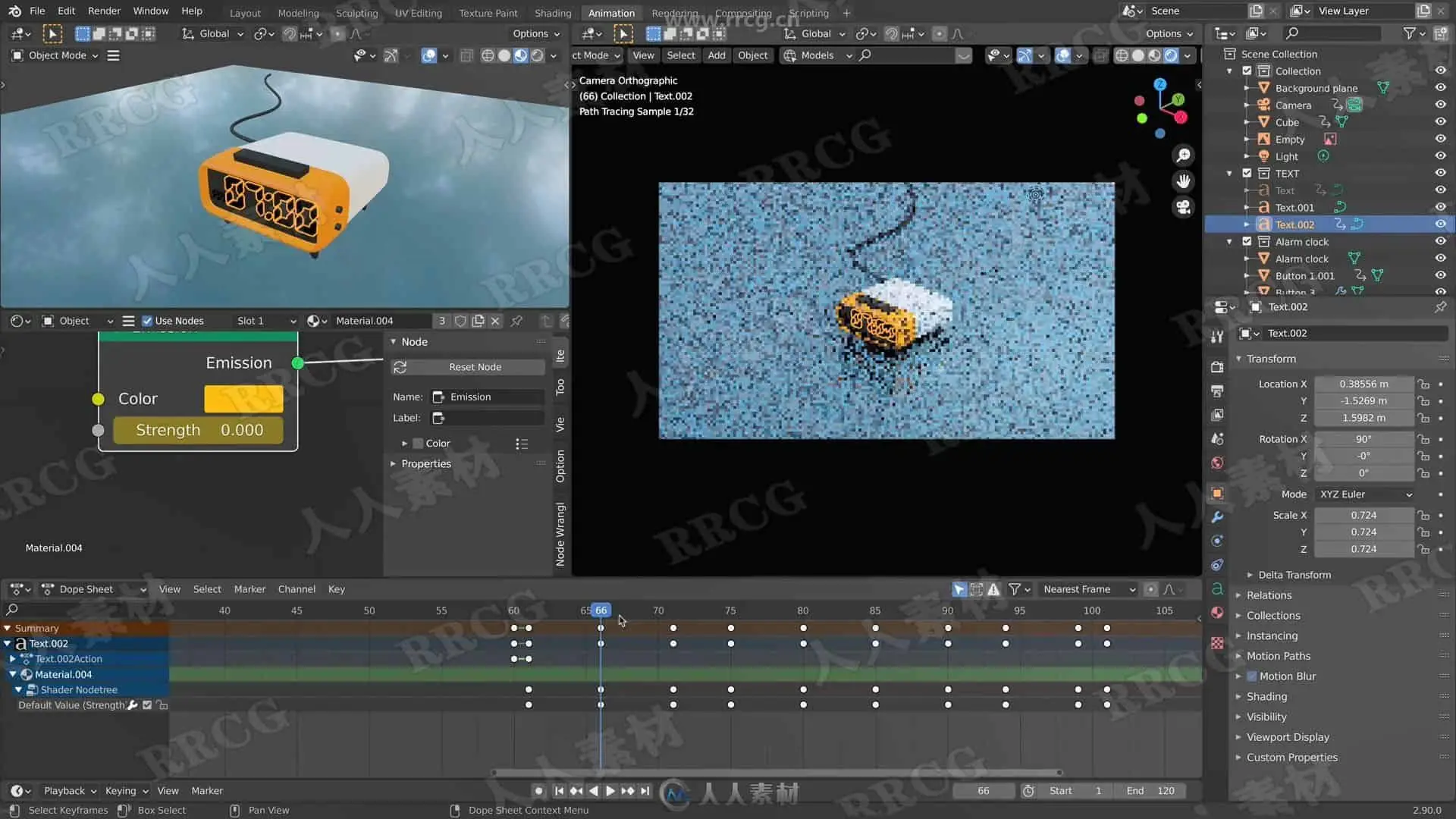The height and width of the screenshot is (819, 1456).
Task: Hide Text.002 in the outliner
Action: [x=1440, y=224]
